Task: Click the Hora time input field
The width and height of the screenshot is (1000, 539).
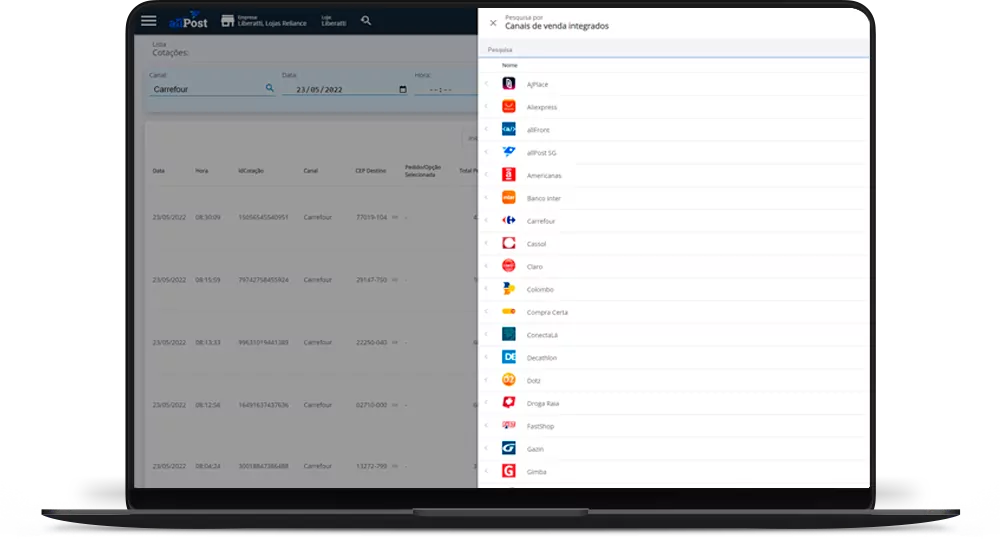Action: (x=440, y=89)
